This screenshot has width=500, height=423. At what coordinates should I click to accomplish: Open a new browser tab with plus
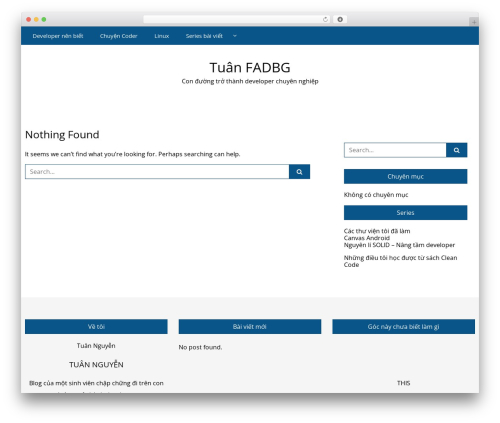click(x=474, y=22)
